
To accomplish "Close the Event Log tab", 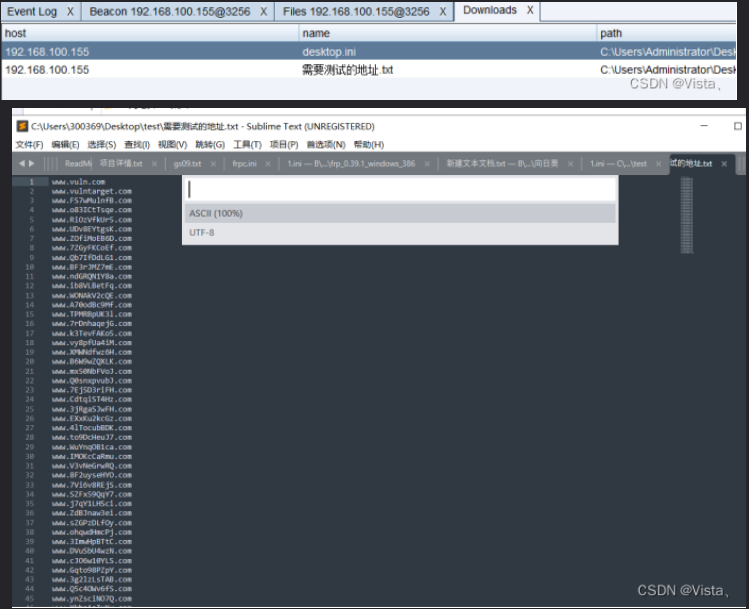I will click(70, 12).
